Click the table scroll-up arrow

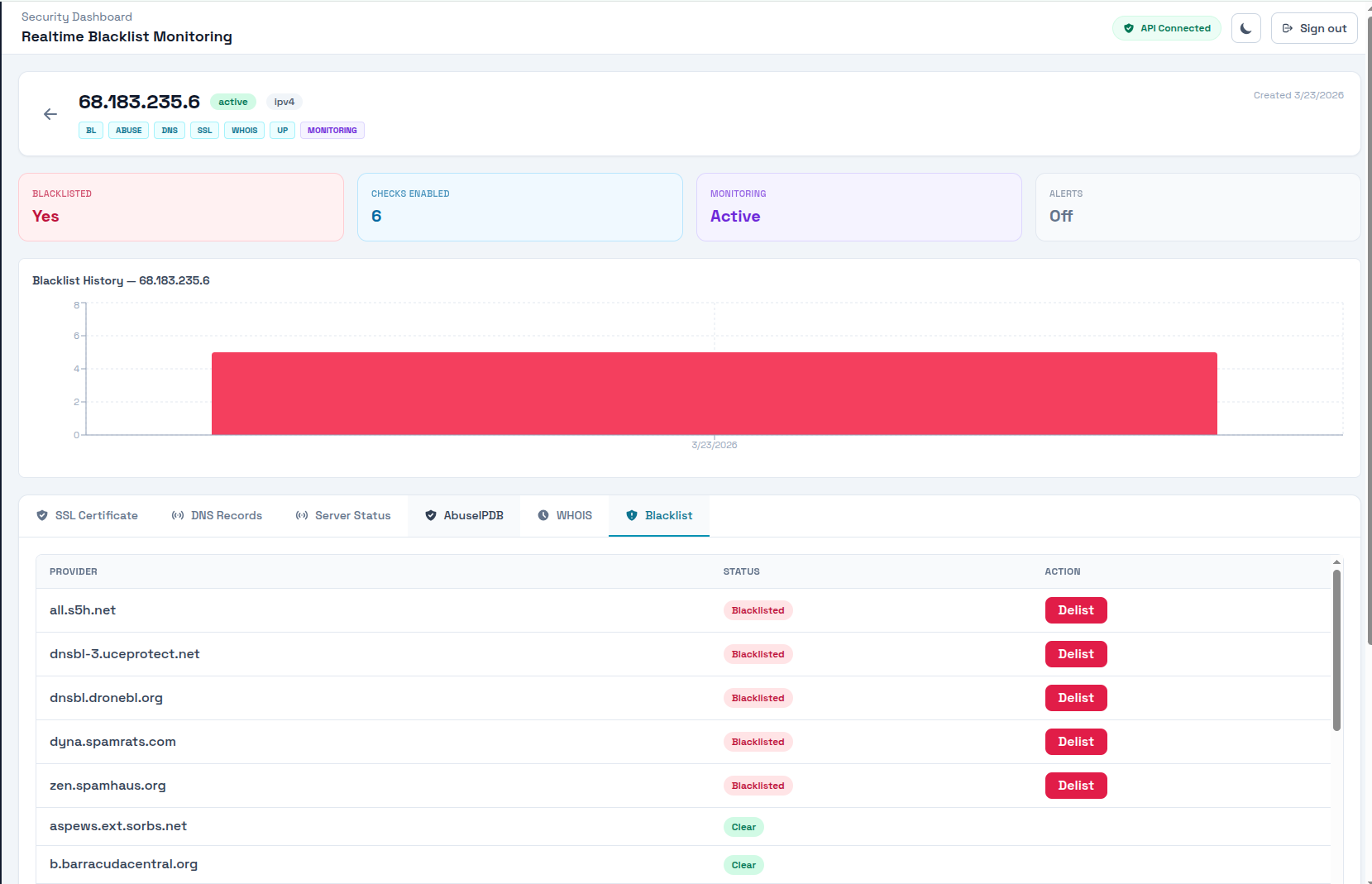(1336, 562)
